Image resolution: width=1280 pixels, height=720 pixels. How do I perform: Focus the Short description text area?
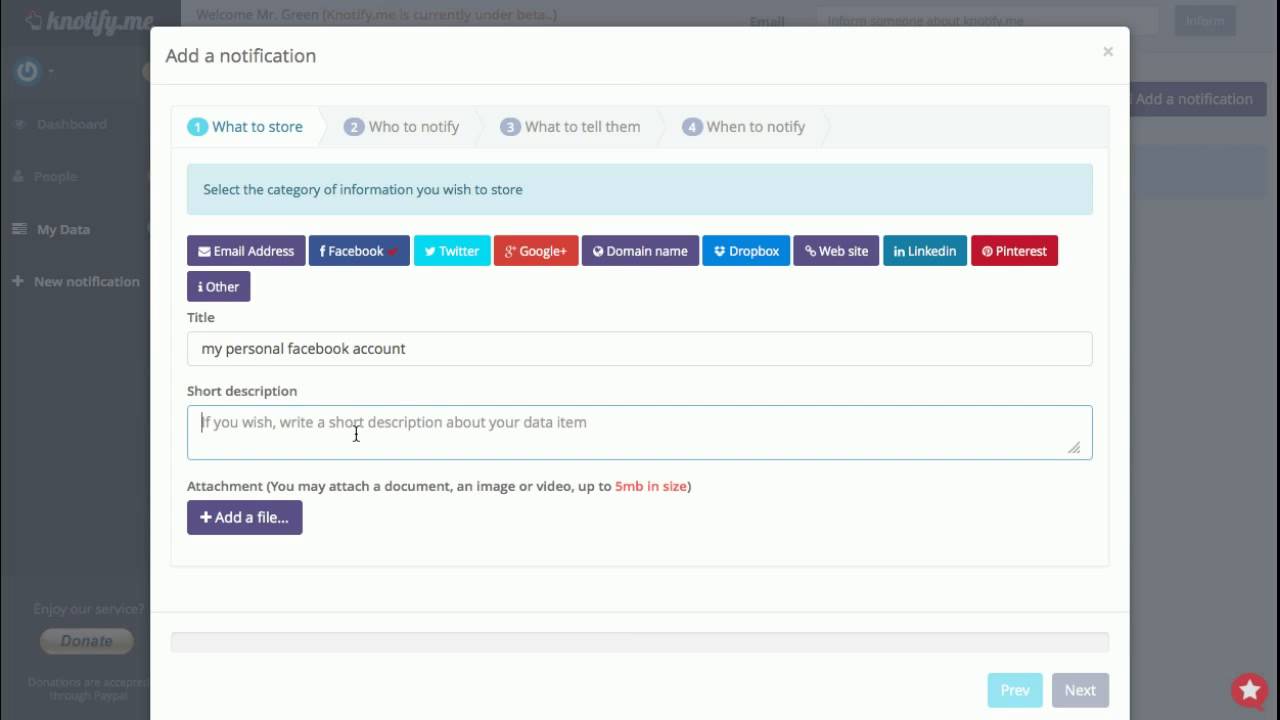click(x=640, y=432)
